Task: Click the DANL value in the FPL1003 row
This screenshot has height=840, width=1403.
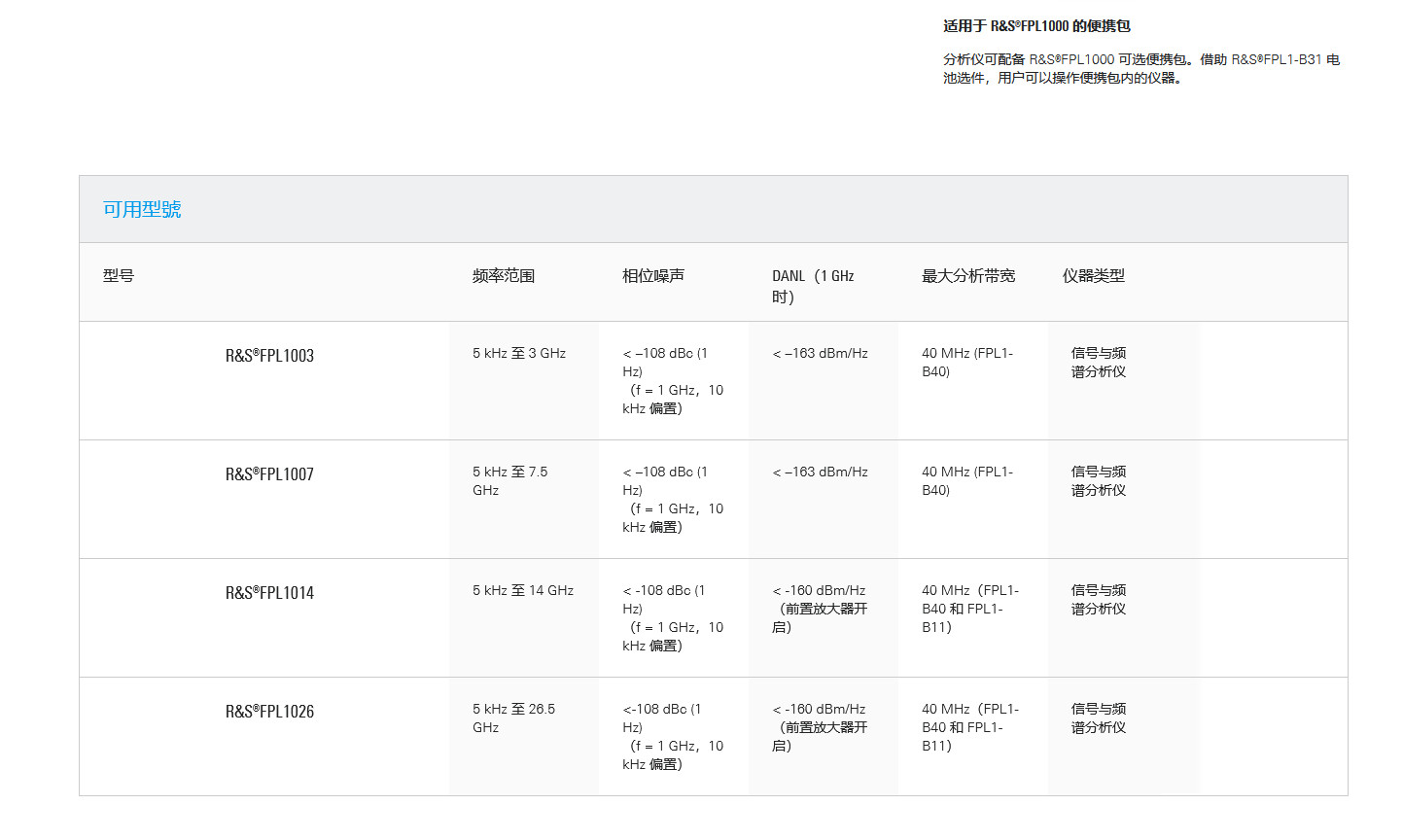Action: click(820, 353)
